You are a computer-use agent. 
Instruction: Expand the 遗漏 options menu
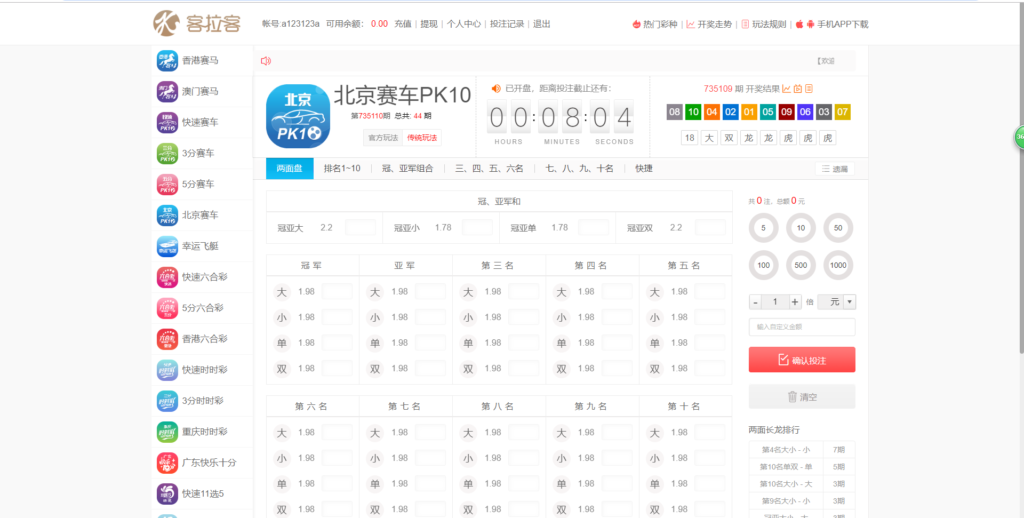point(834,169)
